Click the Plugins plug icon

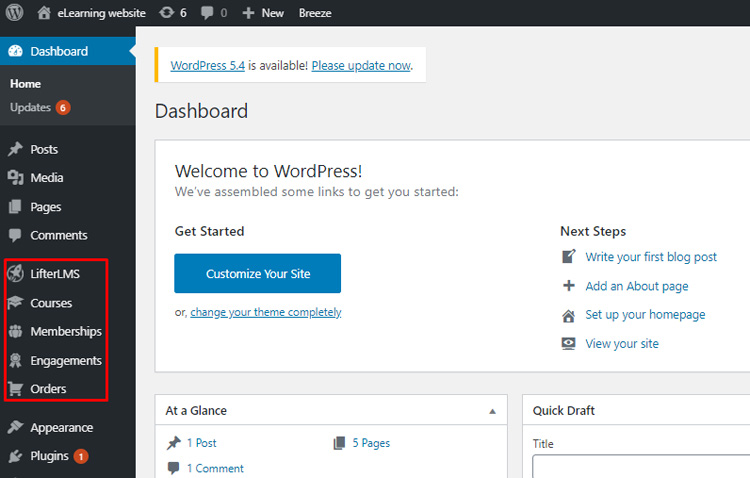[x=15, y=456]
